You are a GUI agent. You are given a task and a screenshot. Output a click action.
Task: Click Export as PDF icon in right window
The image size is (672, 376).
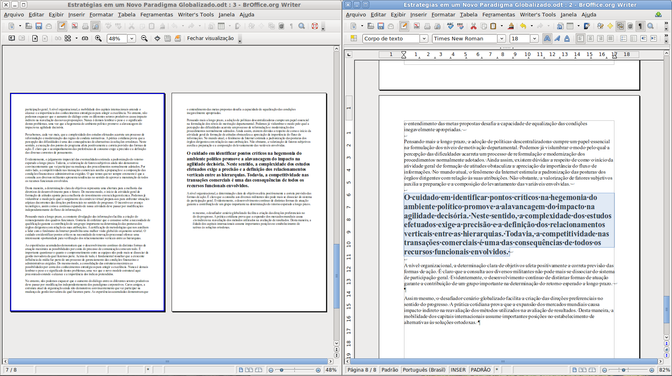(417, 26)
